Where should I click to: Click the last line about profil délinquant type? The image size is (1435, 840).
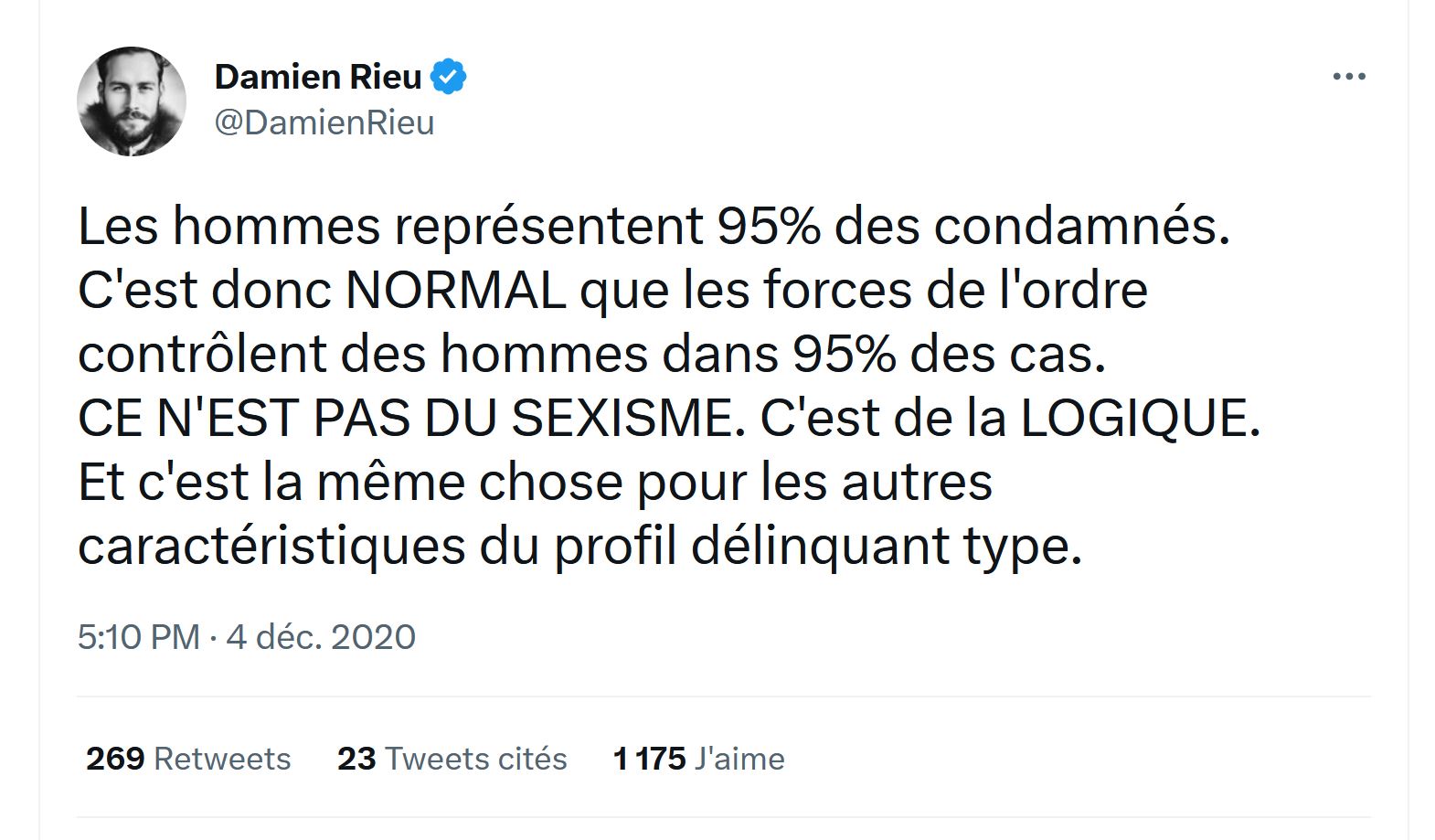(x=580, y=548)
